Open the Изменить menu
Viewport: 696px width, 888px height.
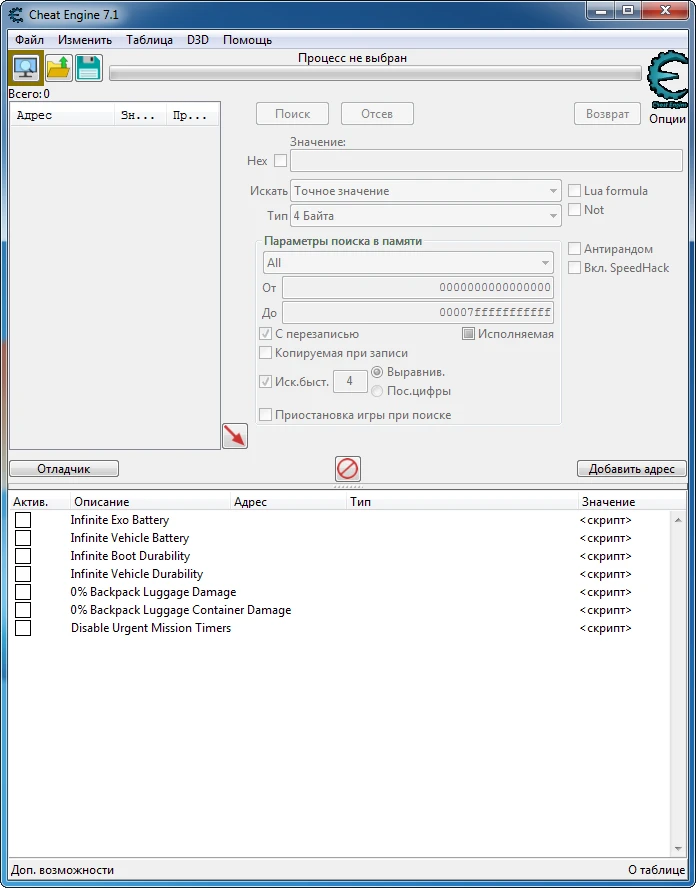[85, 40]
